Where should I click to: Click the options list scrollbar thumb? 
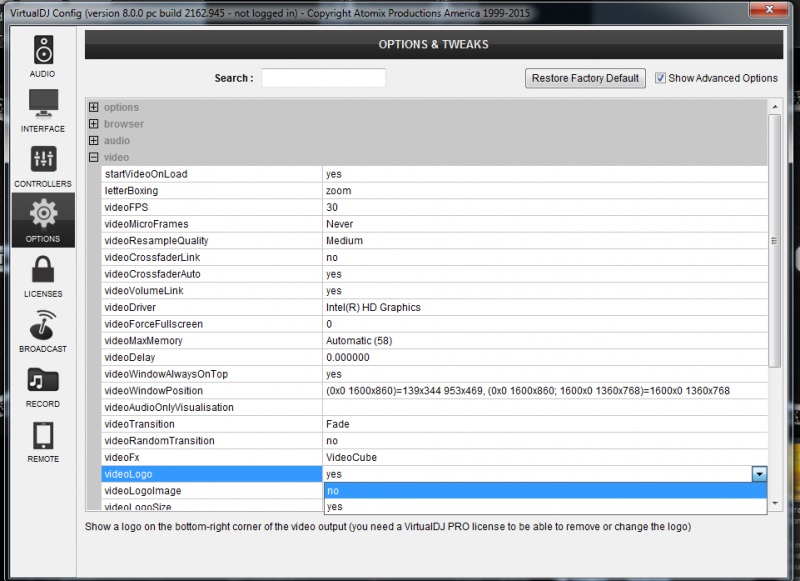[775, 240]
